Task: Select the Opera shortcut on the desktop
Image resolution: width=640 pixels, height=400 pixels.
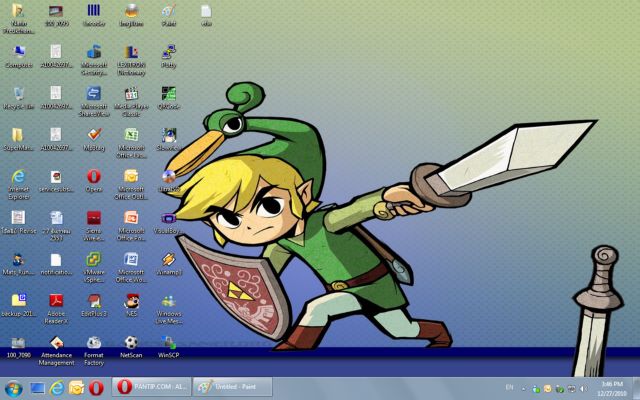Action: pos(94,180)
